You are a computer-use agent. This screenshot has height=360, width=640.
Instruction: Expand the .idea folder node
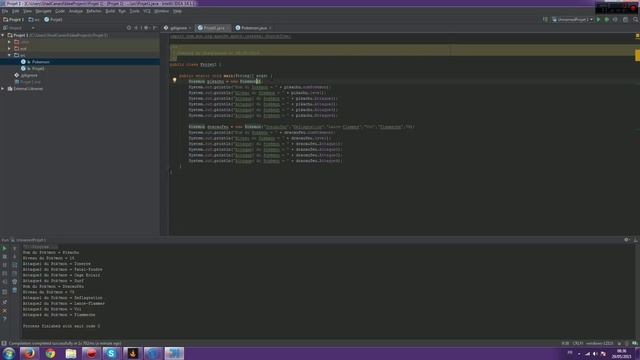(x=9, y=42)
